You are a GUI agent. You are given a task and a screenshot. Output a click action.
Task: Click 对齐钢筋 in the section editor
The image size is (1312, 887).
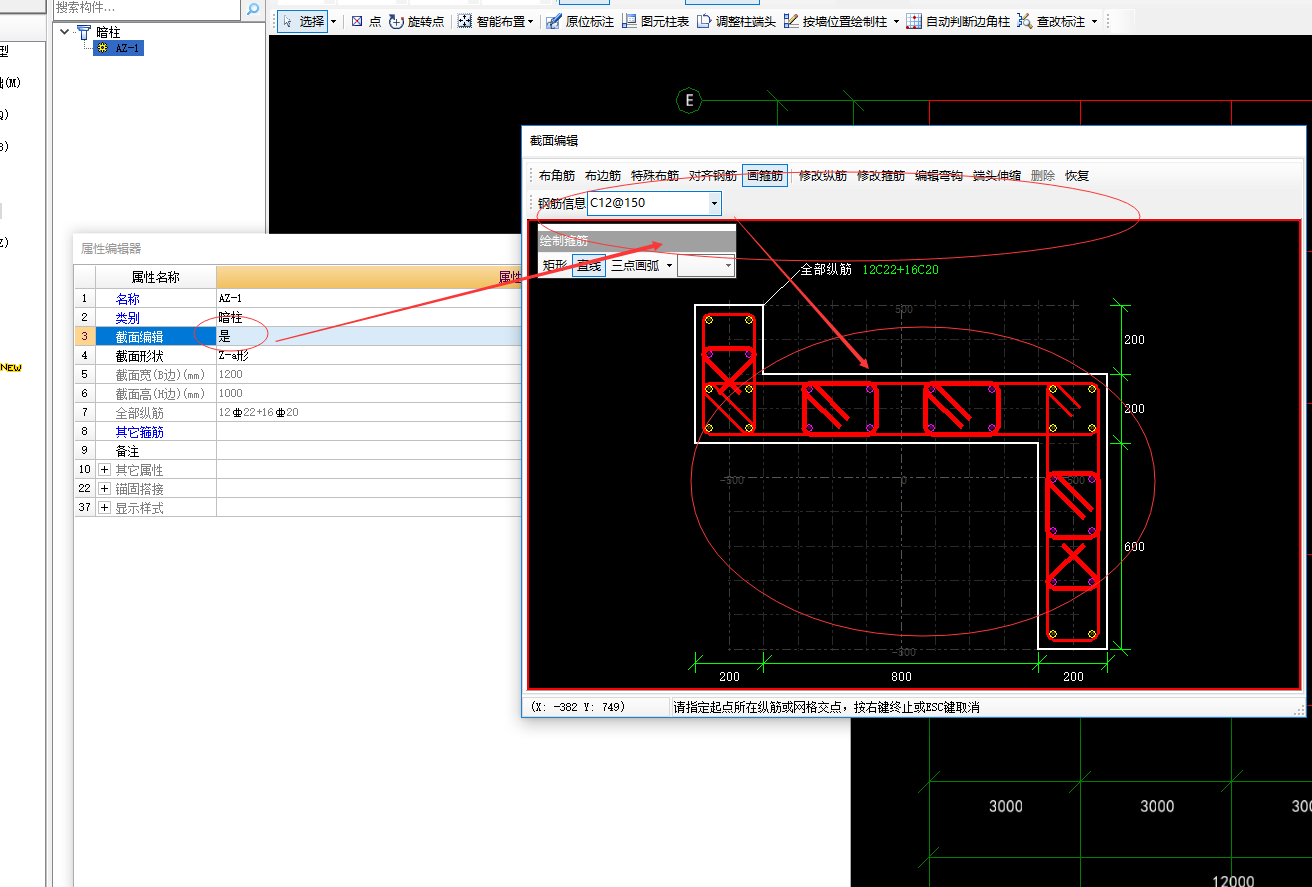[x=713, y=176]
